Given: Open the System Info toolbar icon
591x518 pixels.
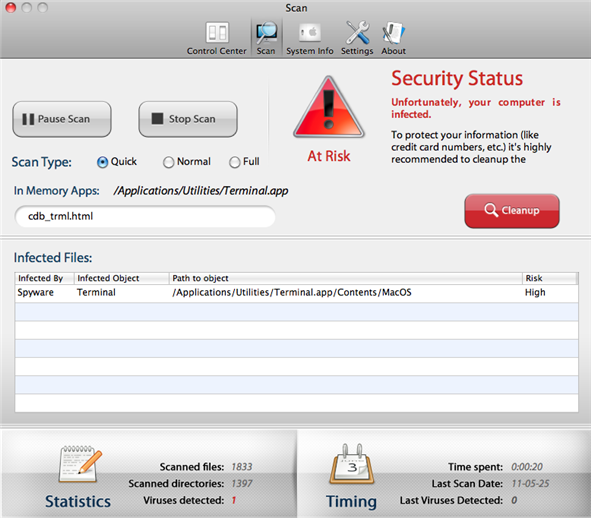Looking at the screenshot, I should [x=309, y=33].
